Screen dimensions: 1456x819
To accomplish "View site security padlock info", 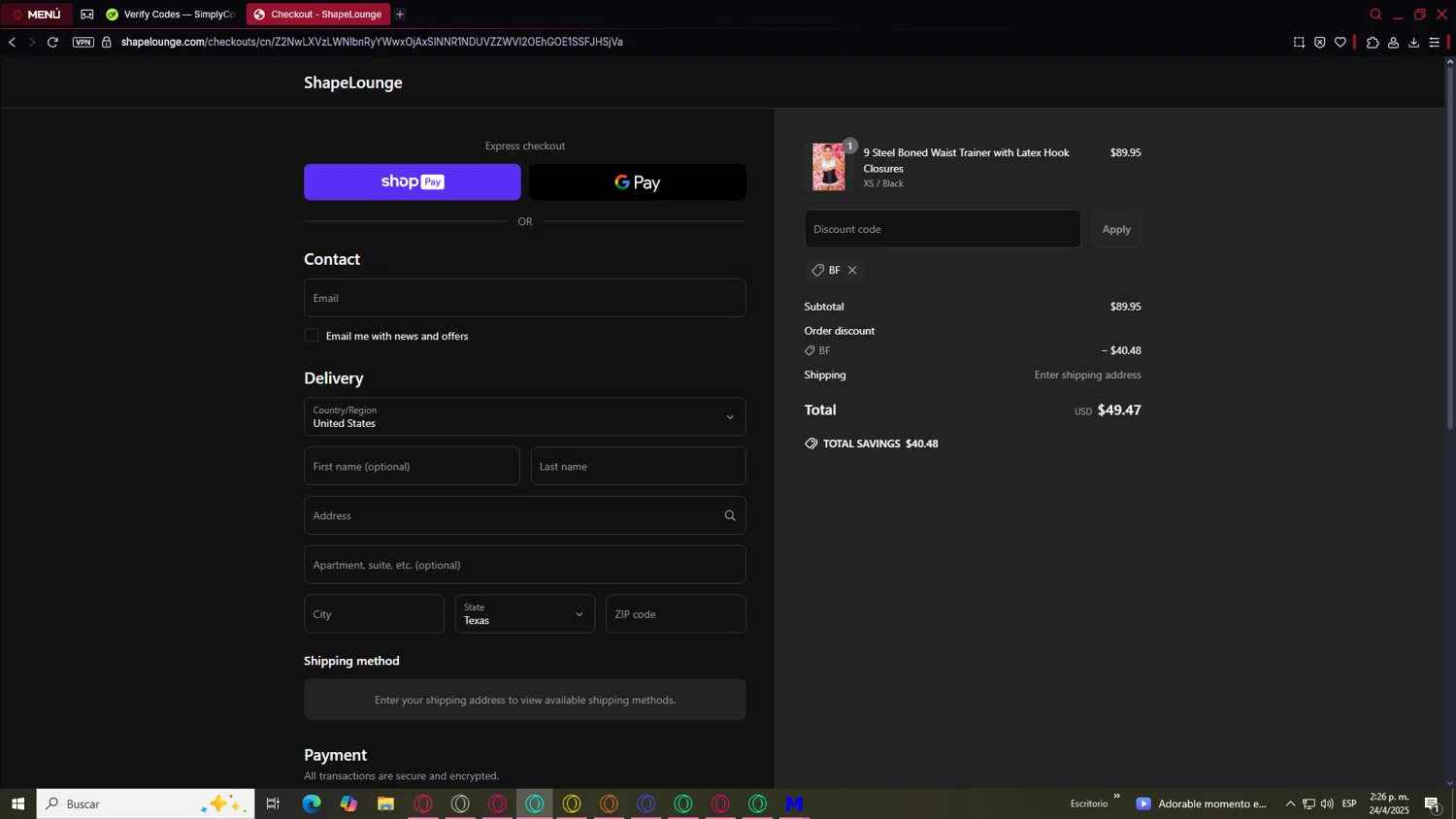I will pos(107,43).
